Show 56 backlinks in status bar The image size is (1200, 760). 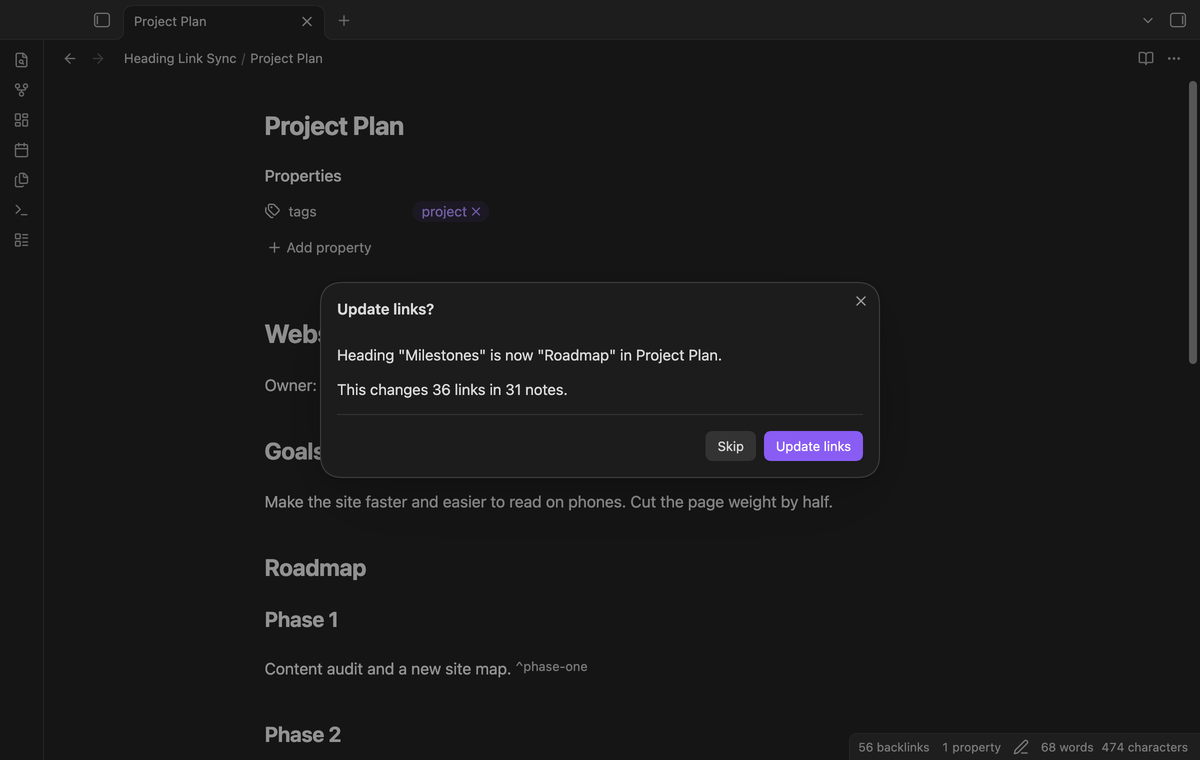(x=893, y=747)
